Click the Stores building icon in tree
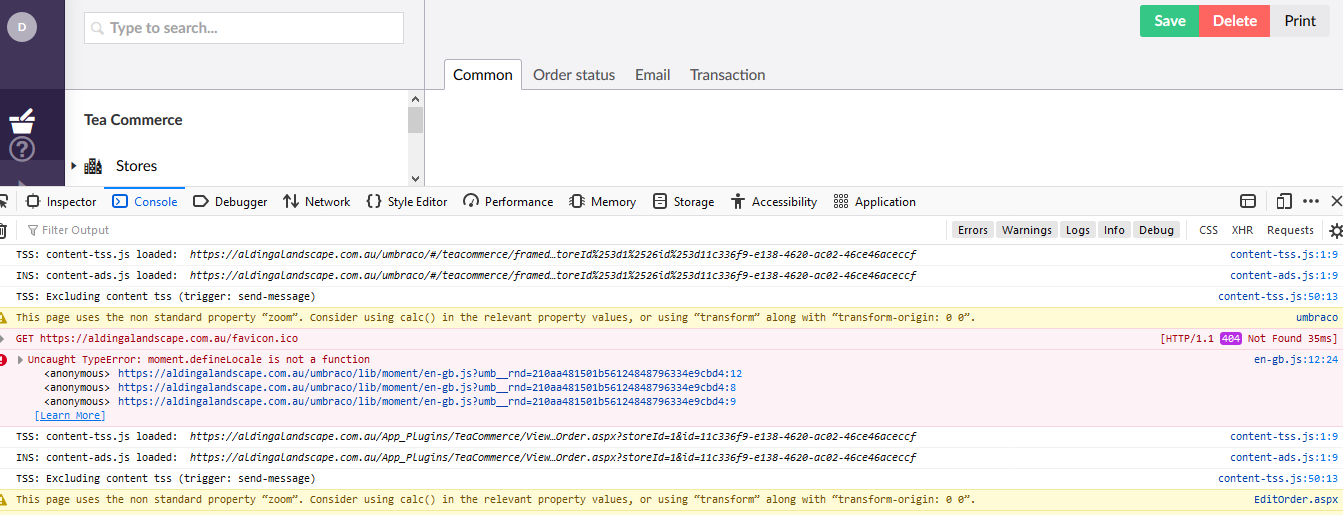The height and width of the screenshot is (515, 1343). coord(93,166)
